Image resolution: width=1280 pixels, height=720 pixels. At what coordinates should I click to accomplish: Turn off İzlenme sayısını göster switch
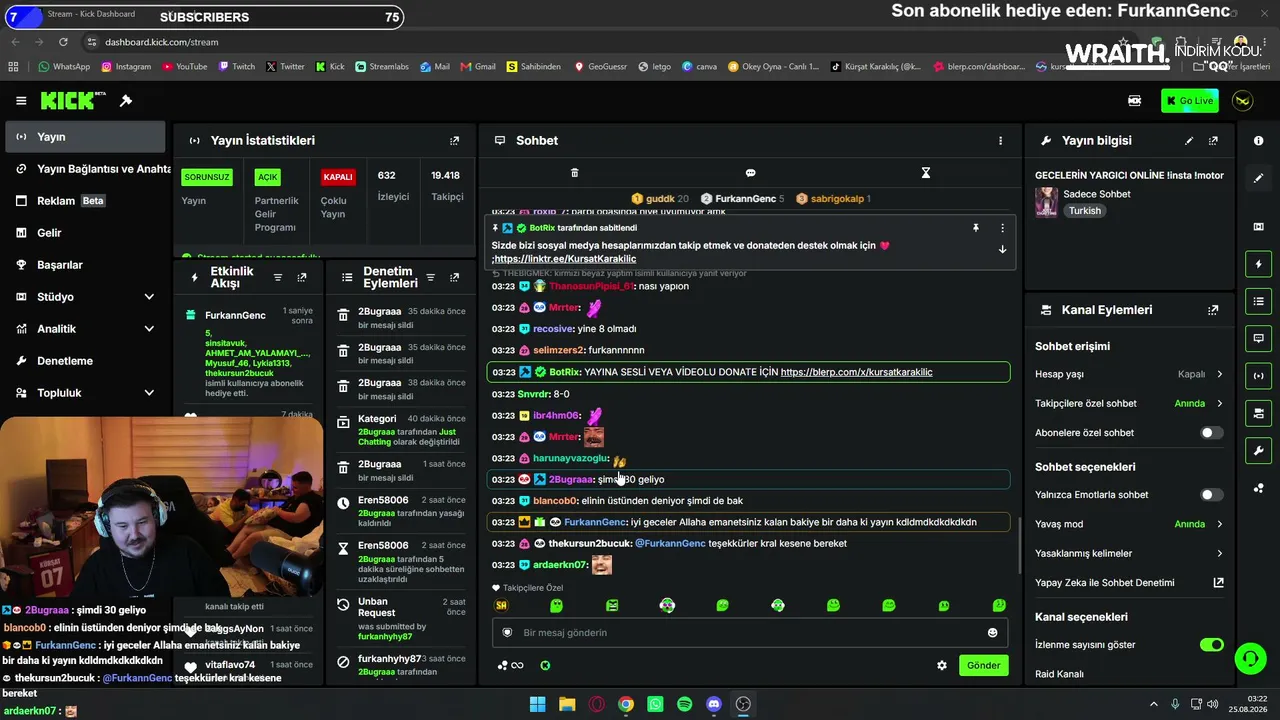(x=1211, y=645)
